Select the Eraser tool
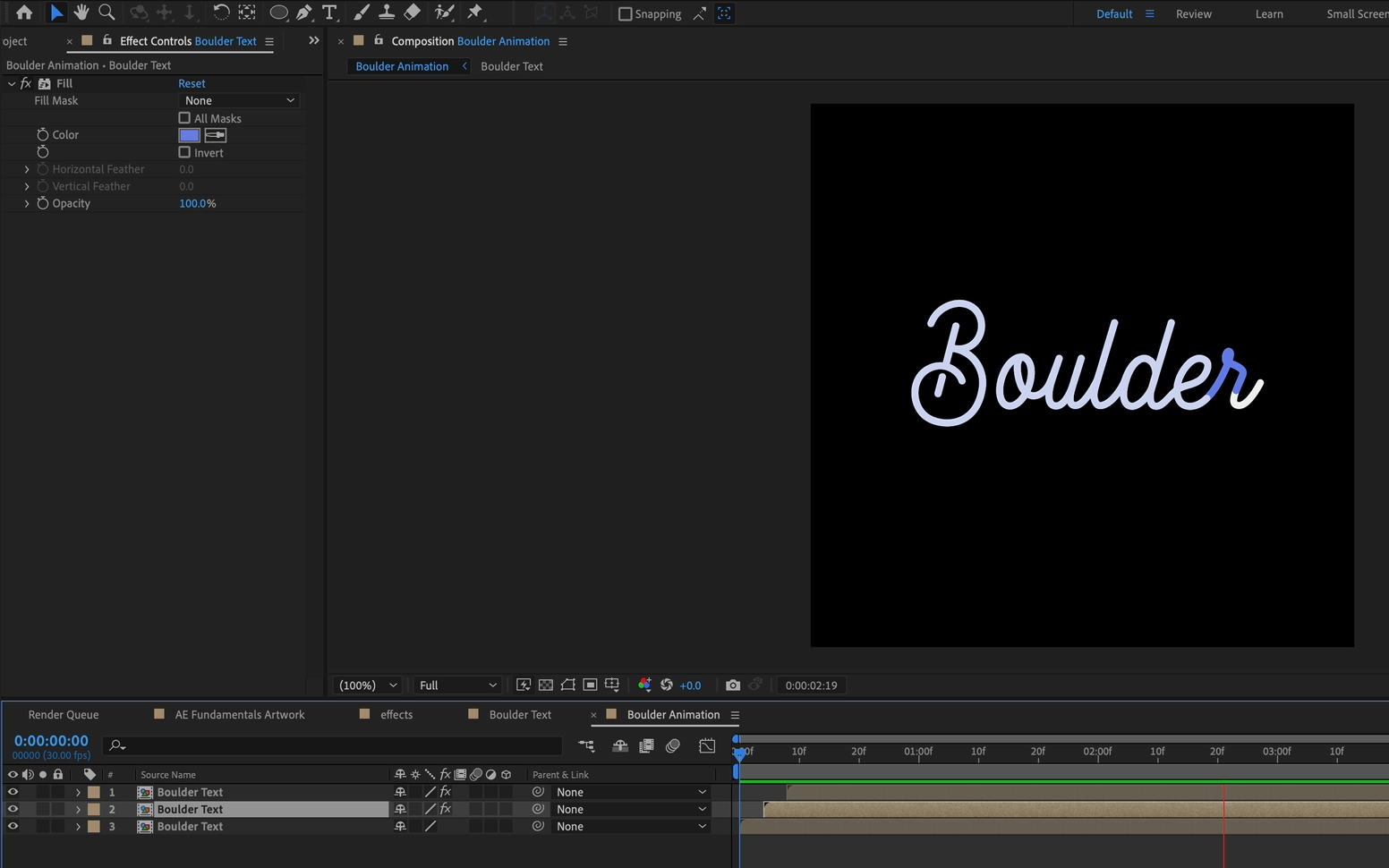This screenshot has height=868, width=1389. (412, 13)
